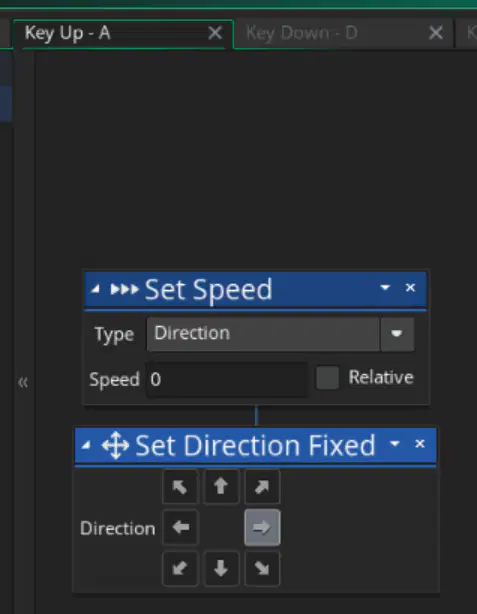Click the Speed value input field

(x=226, y=379)
